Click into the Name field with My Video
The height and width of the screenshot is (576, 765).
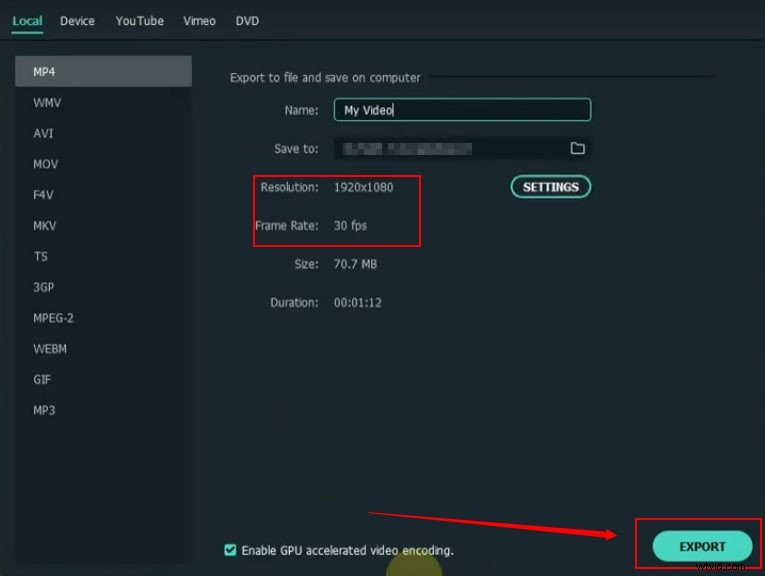tap(462, 110)
